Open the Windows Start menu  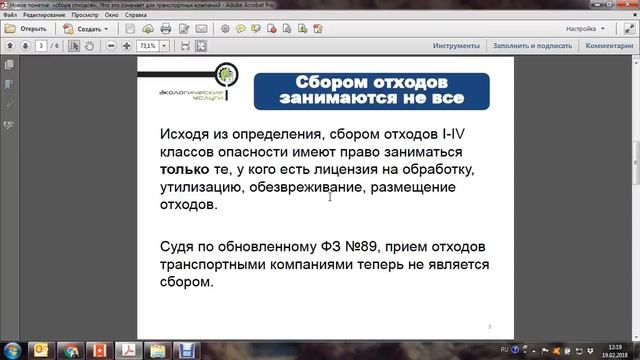[12, 351]
